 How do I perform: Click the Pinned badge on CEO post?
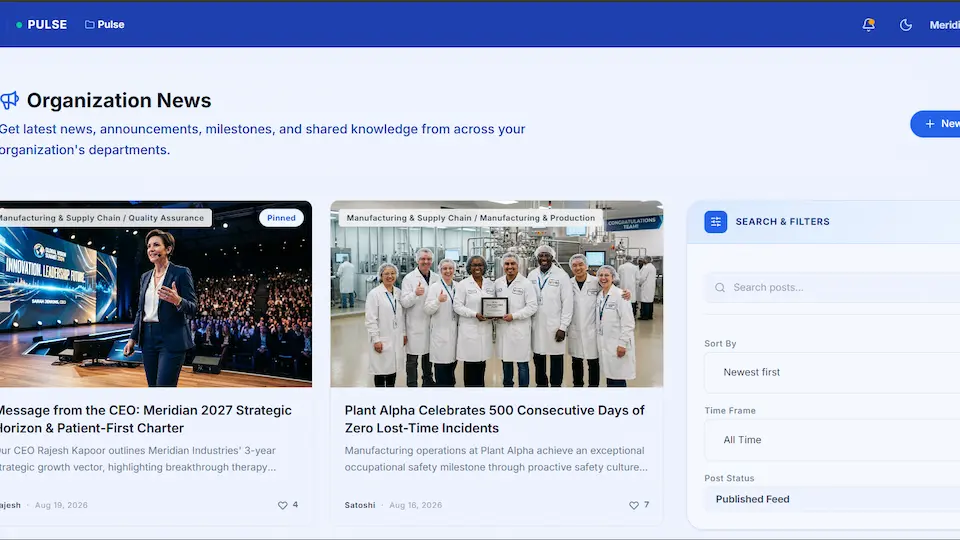[x=281, y=218]
